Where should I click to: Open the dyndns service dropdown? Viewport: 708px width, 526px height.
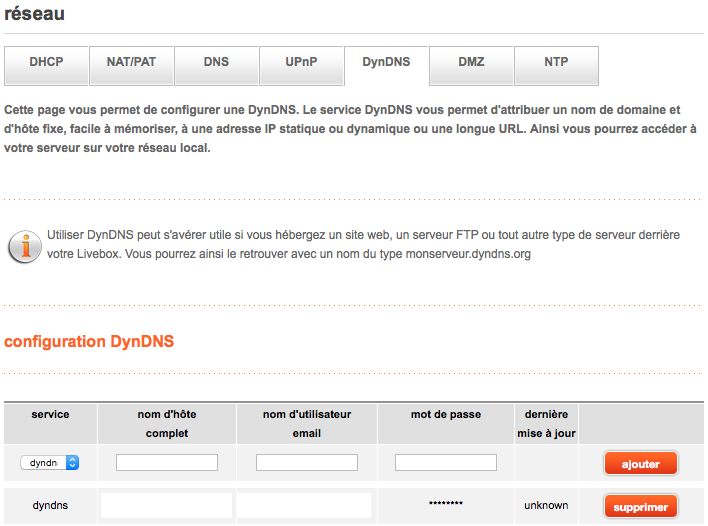pyautogui.click(x=50, y=462)
